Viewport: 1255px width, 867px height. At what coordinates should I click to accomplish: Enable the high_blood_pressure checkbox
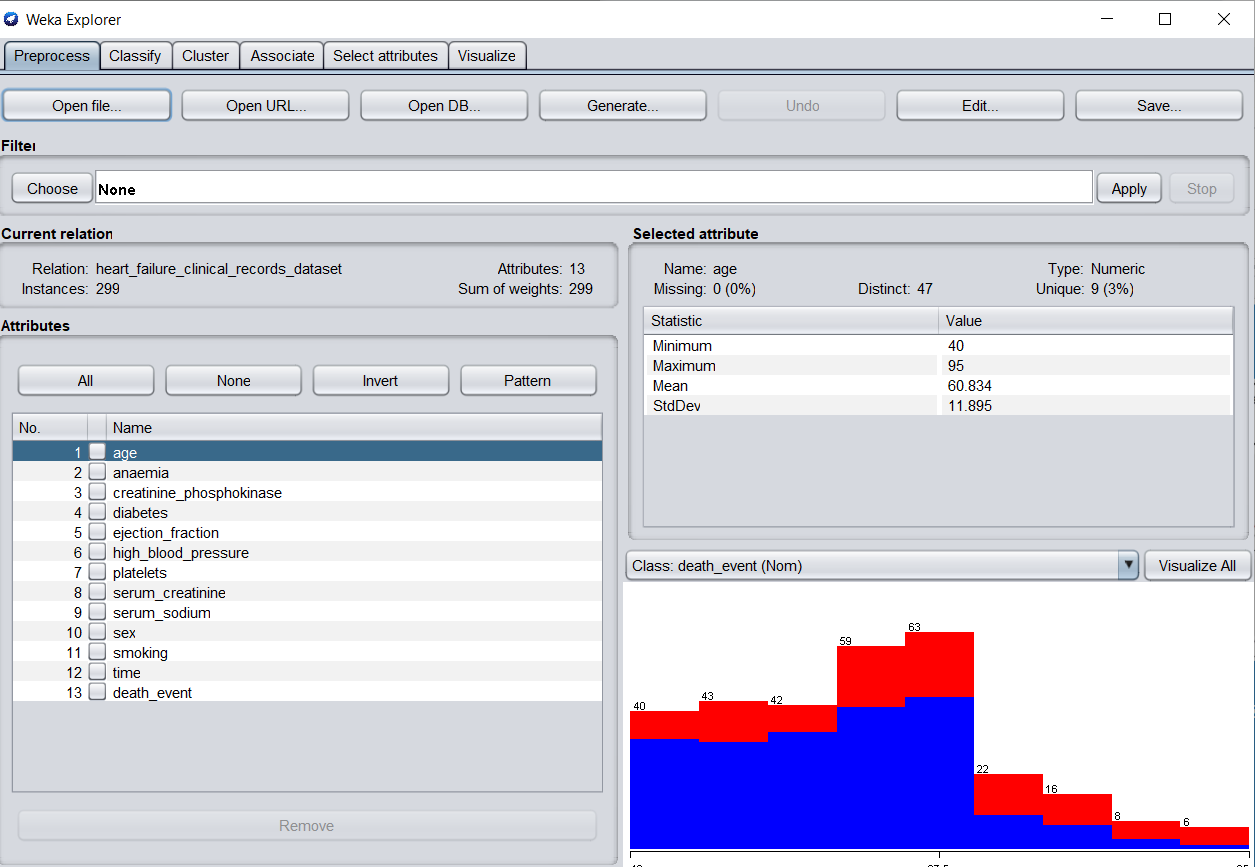97,552
